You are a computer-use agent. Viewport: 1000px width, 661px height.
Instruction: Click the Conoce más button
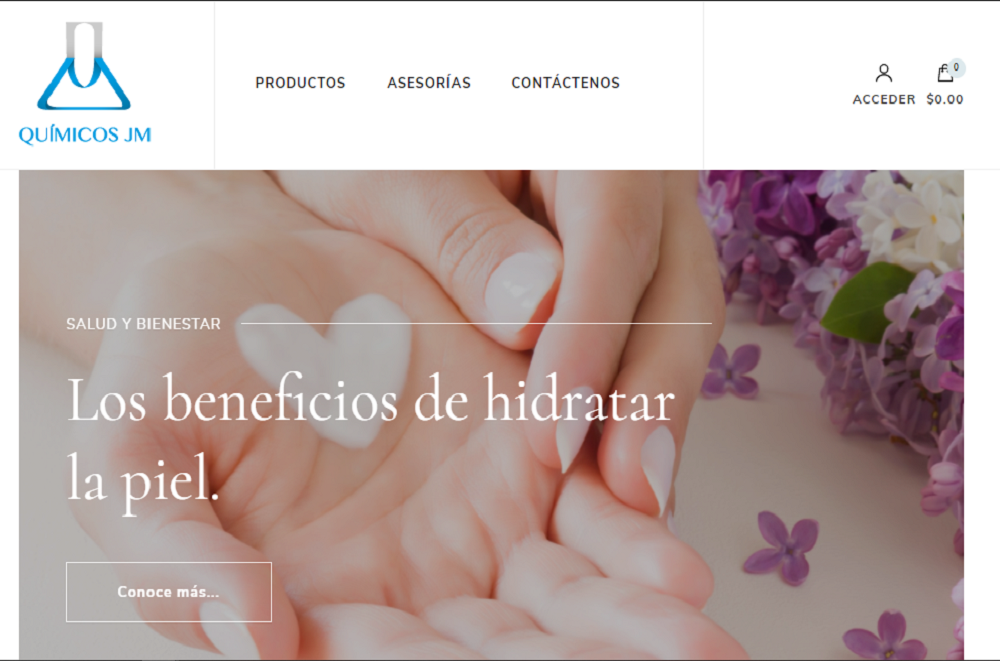168,591
